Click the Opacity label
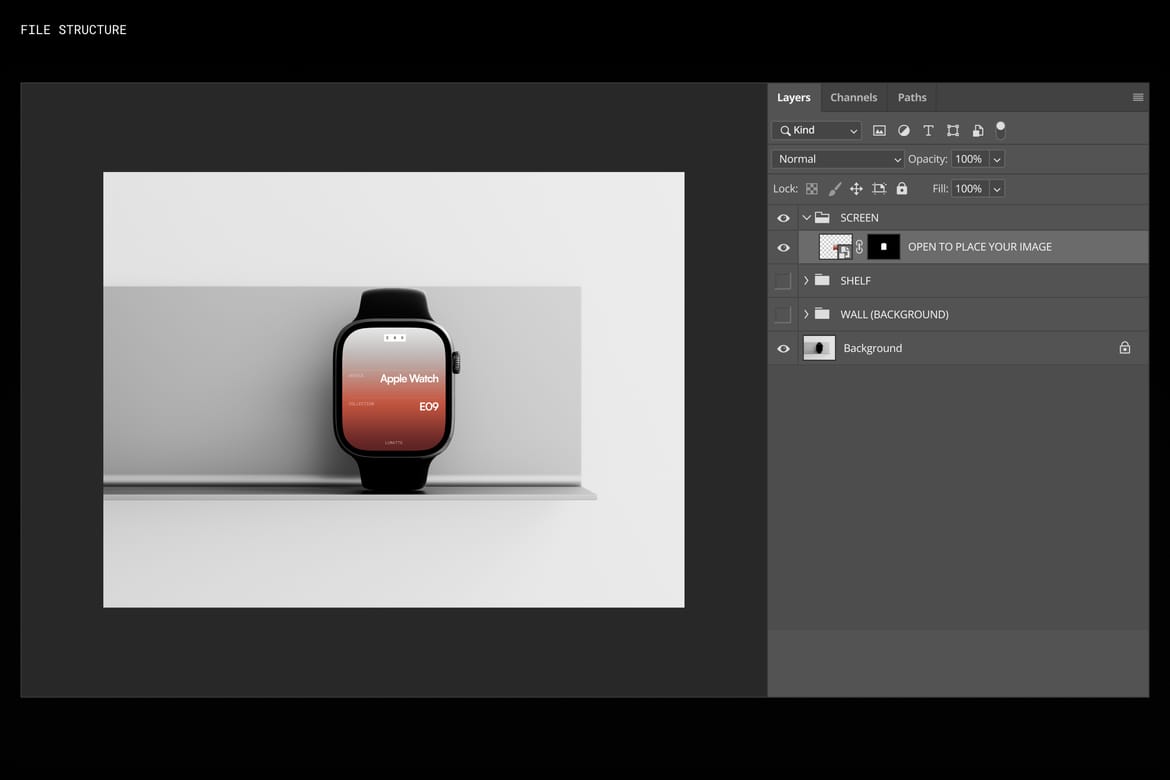Screen dimensions: 1170x780 click(927, 159)
